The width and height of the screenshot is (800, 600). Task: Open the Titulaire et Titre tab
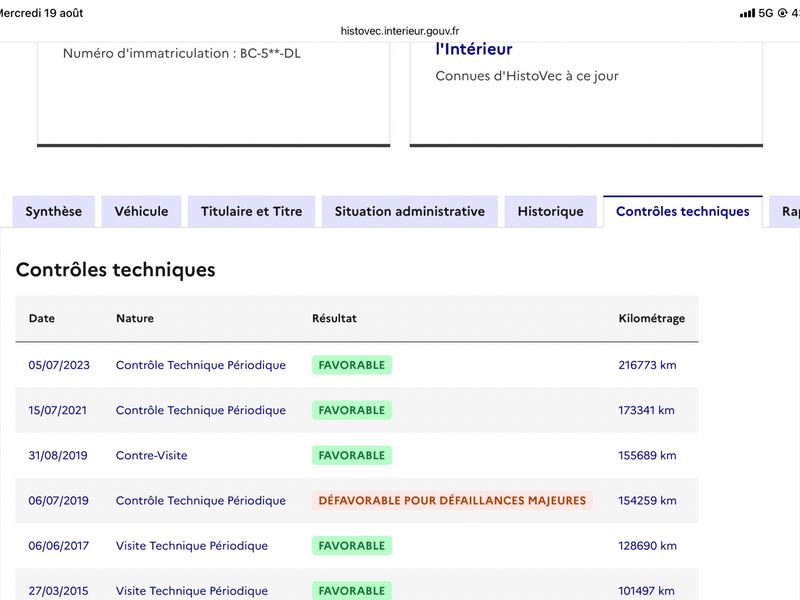252,211
